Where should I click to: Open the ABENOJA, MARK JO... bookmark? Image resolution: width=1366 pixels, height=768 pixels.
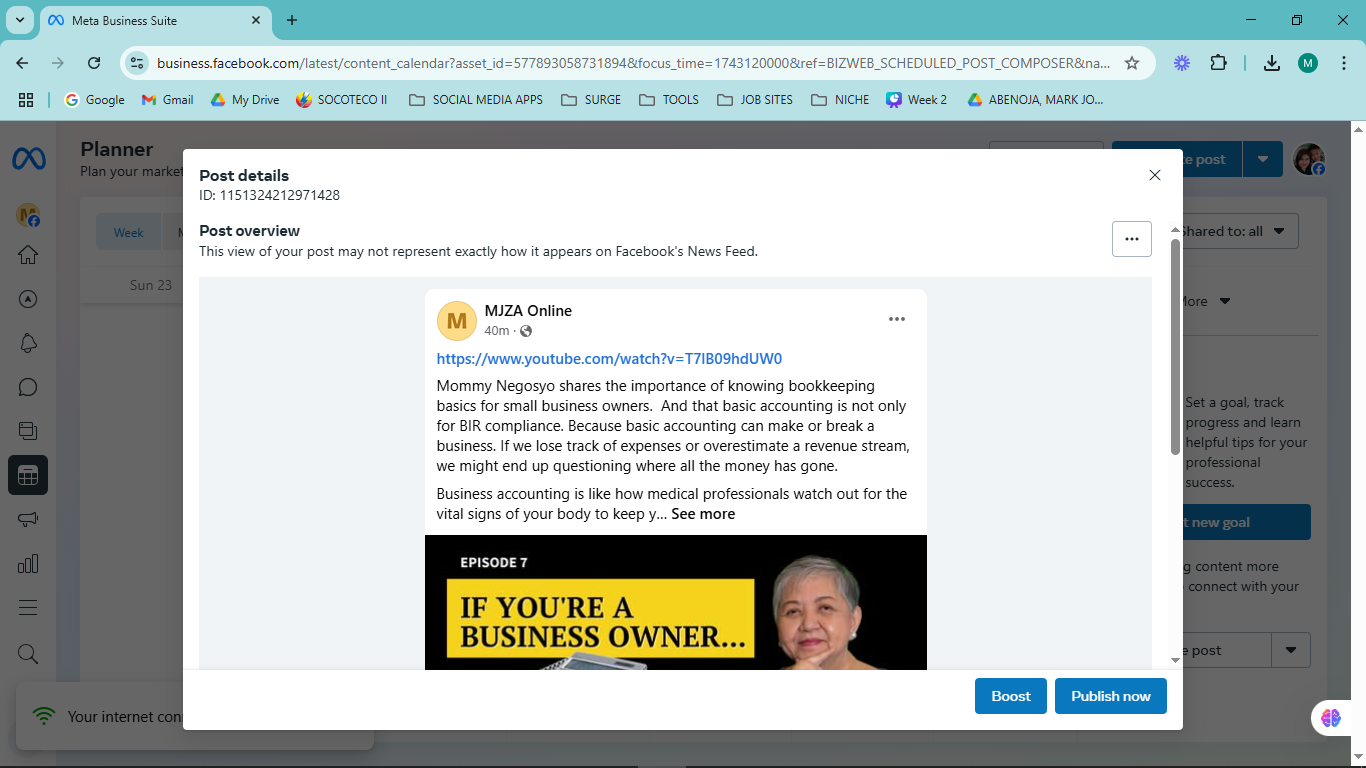click(x=1035, y=100)
